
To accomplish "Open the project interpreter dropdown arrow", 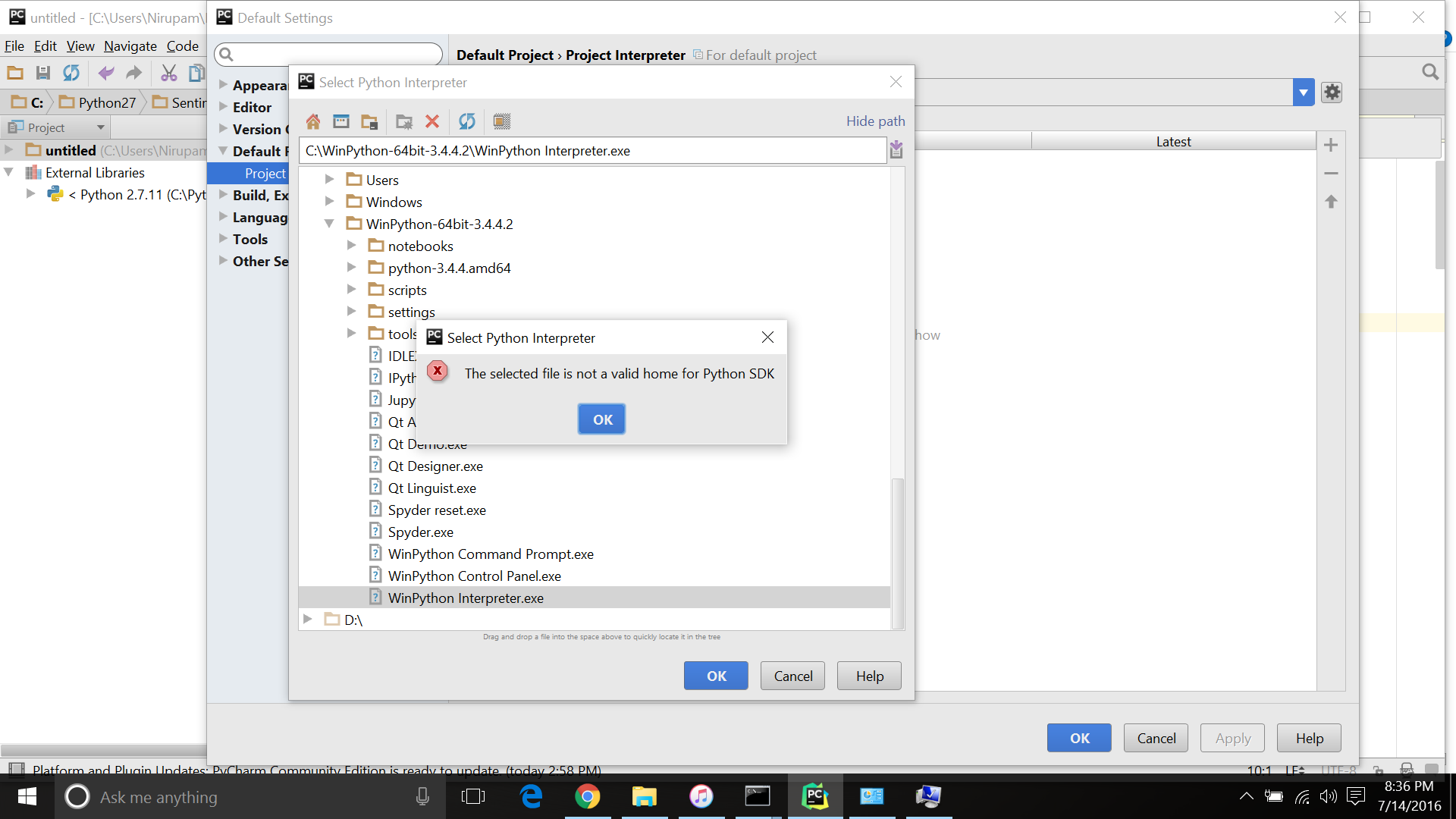I will [1303, 93].
